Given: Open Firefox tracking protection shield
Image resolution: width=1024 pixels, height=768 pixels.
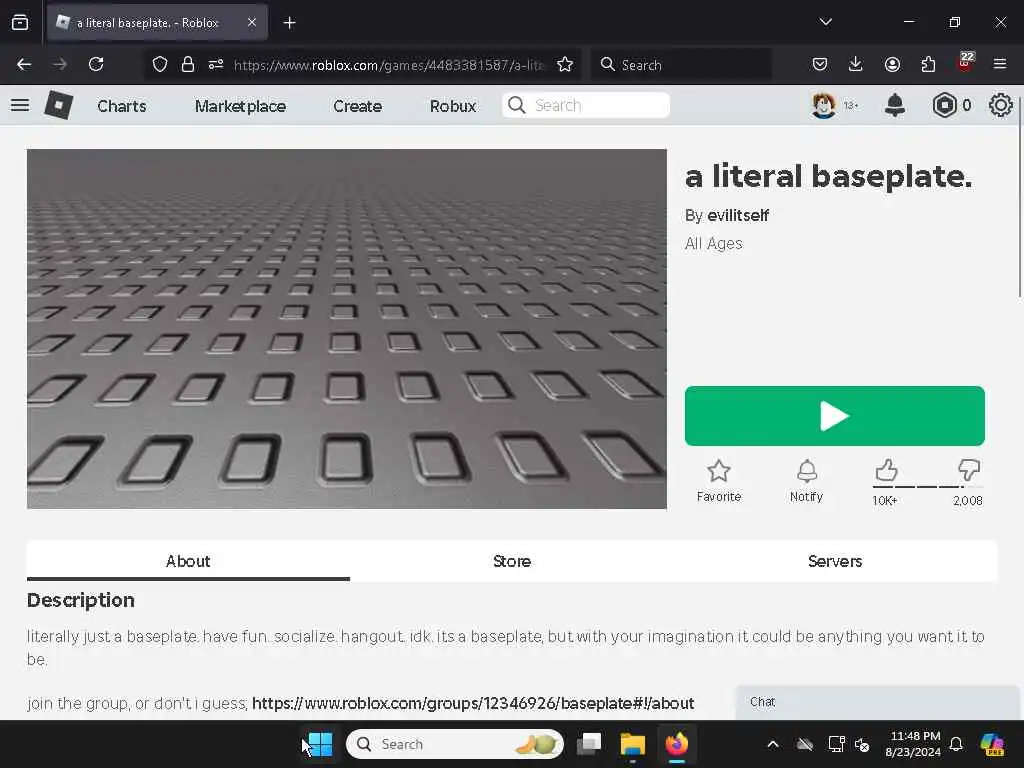Looking at the screenshot, I should [x=160, y=64].
